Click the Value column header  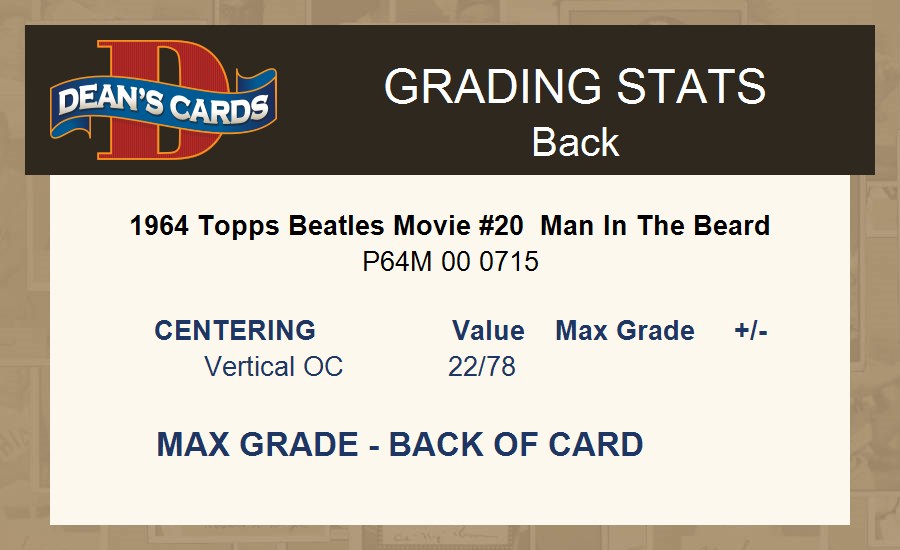tap(488, 331)
